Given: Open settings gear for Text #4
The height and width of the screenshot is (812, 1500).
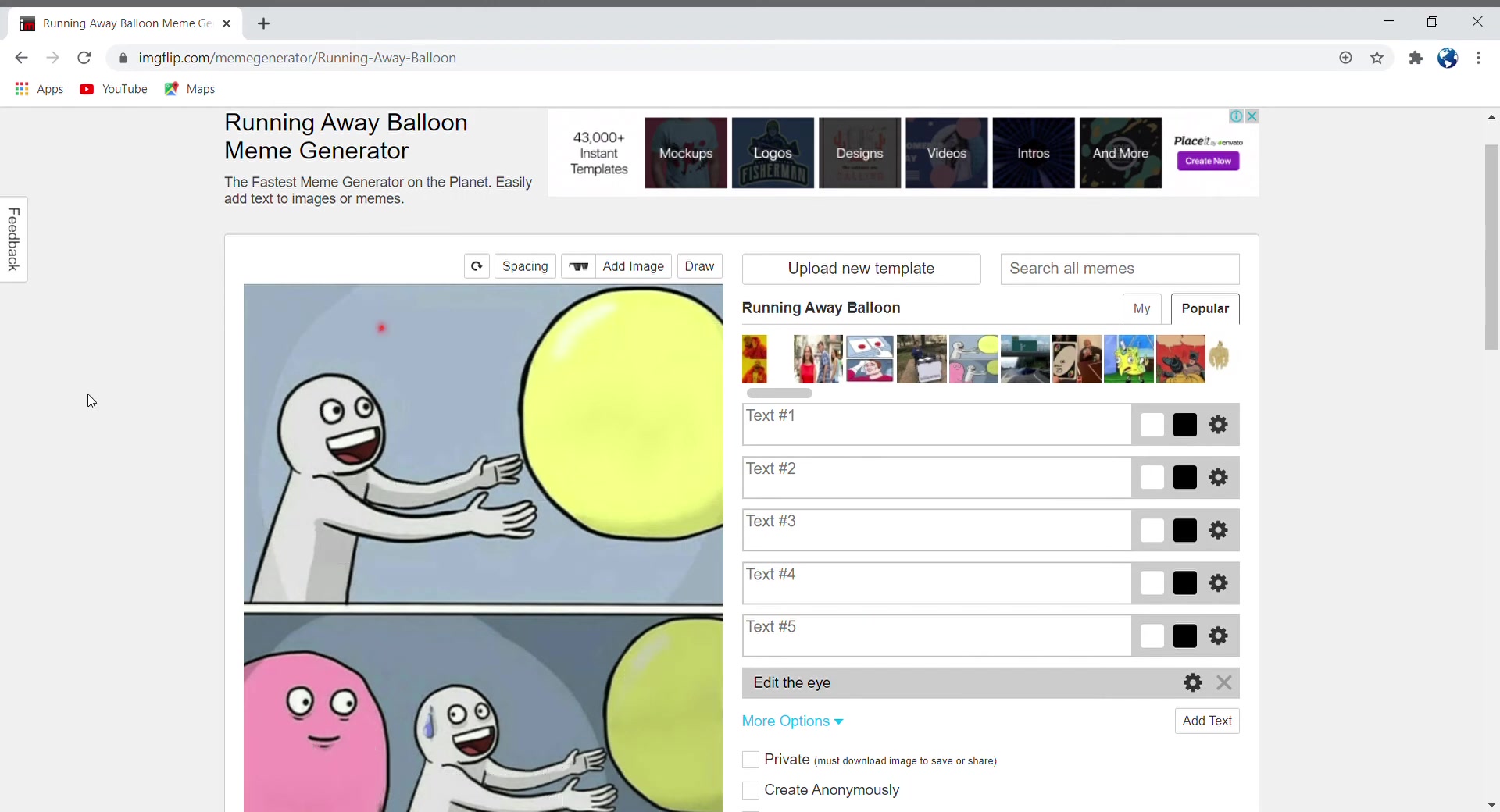Looking at the screenshot, I should click(1218, 582).
